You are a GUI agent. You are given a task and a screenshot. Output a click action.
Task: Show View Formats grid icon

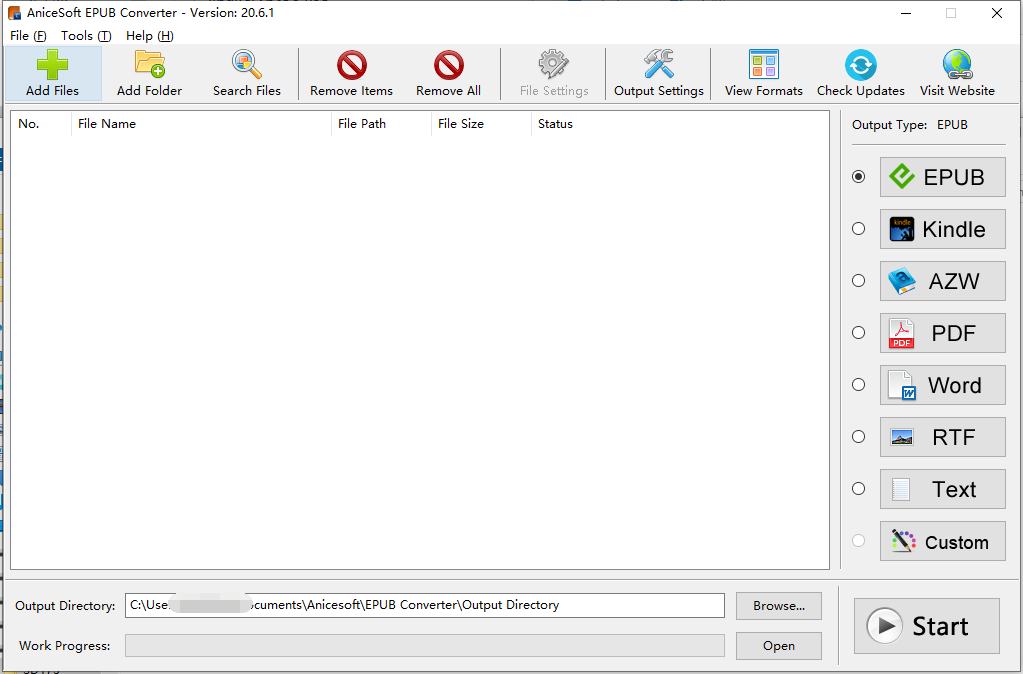[764, 64]
